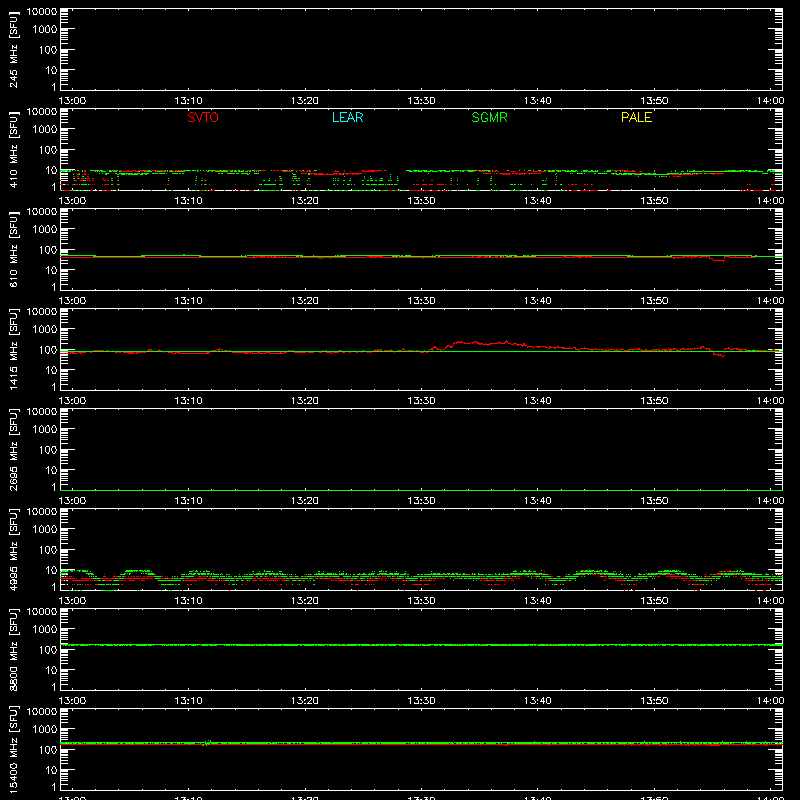This screenshot has height=800, width=800.
Task: Select the 245 MHz [SFU] axis title
Action: (13, 49)
